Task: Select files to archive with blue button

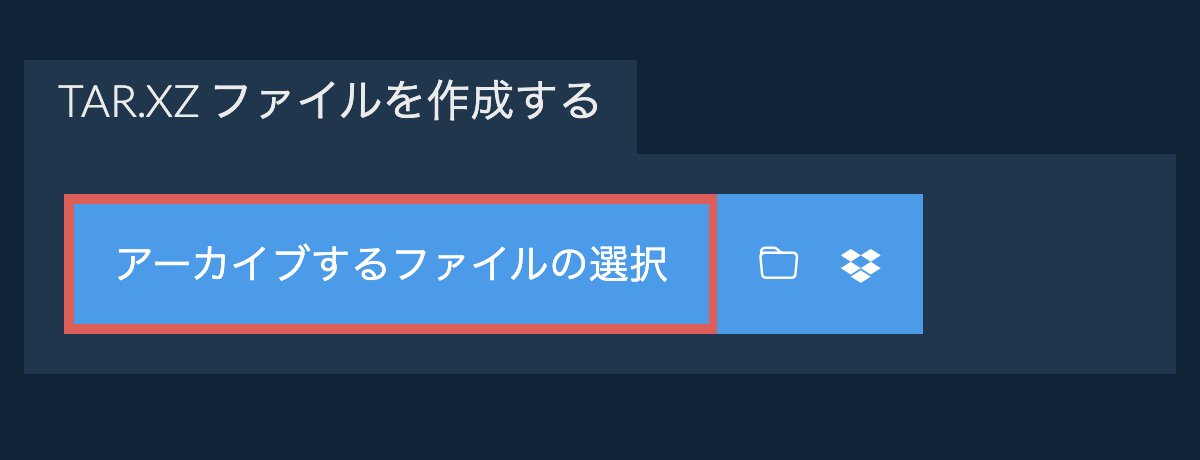Action: pos(391,264)
